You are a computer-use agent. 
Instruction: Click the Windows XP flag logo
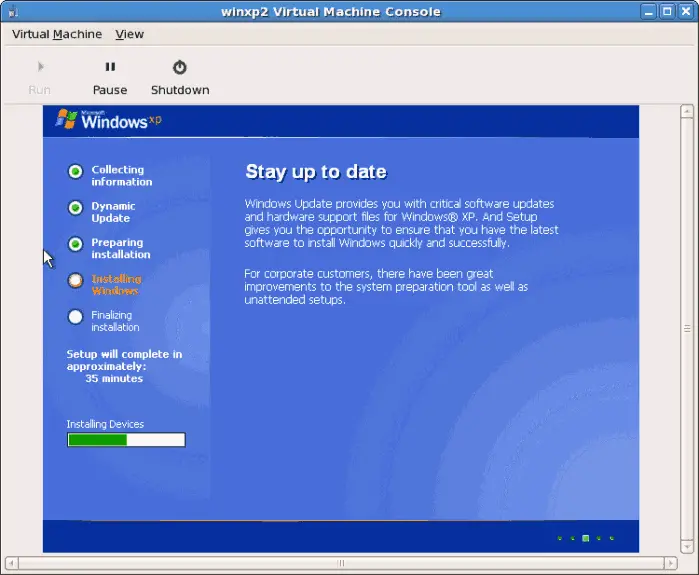tap(68, 120)
